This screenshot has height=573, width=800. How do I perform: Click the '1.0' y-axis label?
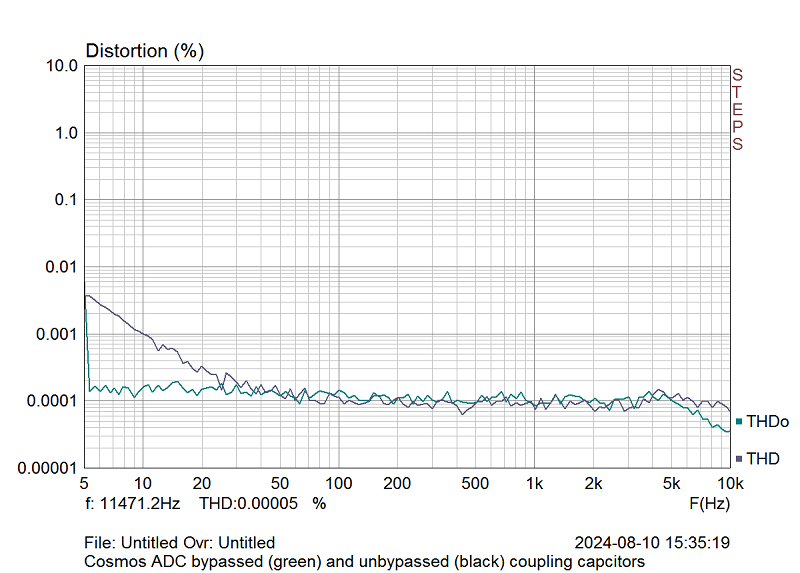[66, 133]
